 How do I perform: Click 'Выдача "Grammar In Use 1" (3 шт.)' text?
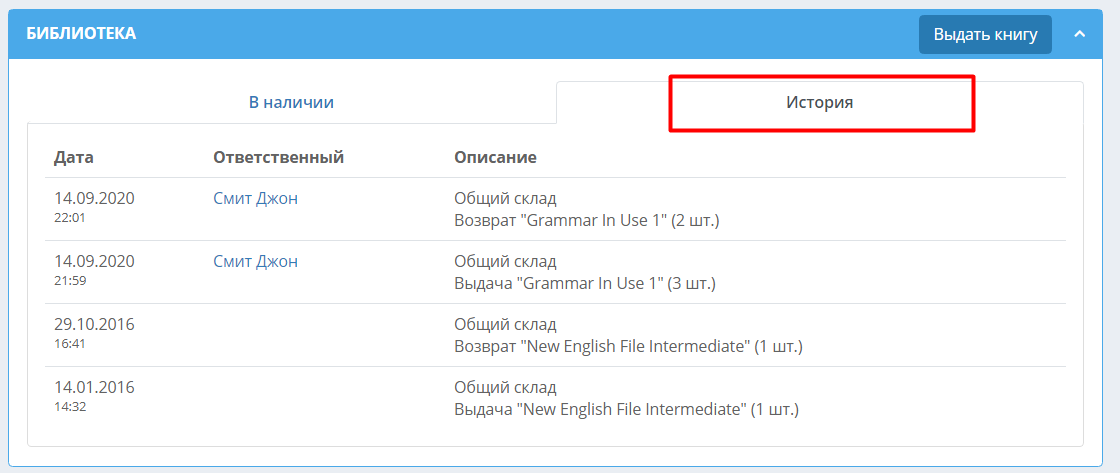coord(585,284)
